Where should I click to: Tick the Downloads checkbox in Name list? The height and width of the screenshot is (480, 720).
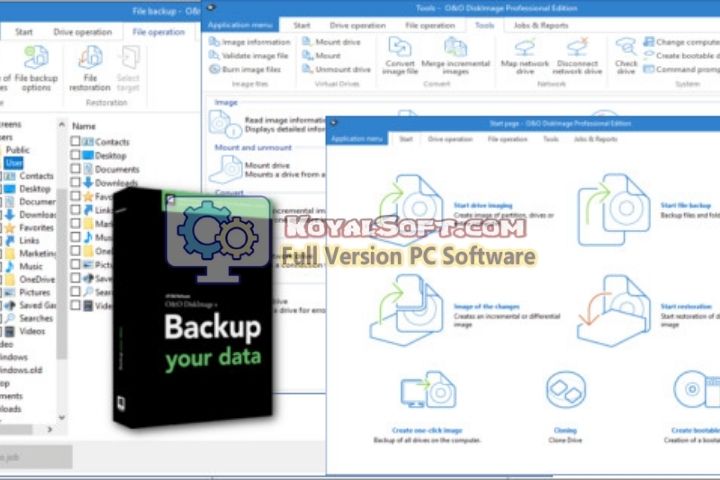pos(76,182)
